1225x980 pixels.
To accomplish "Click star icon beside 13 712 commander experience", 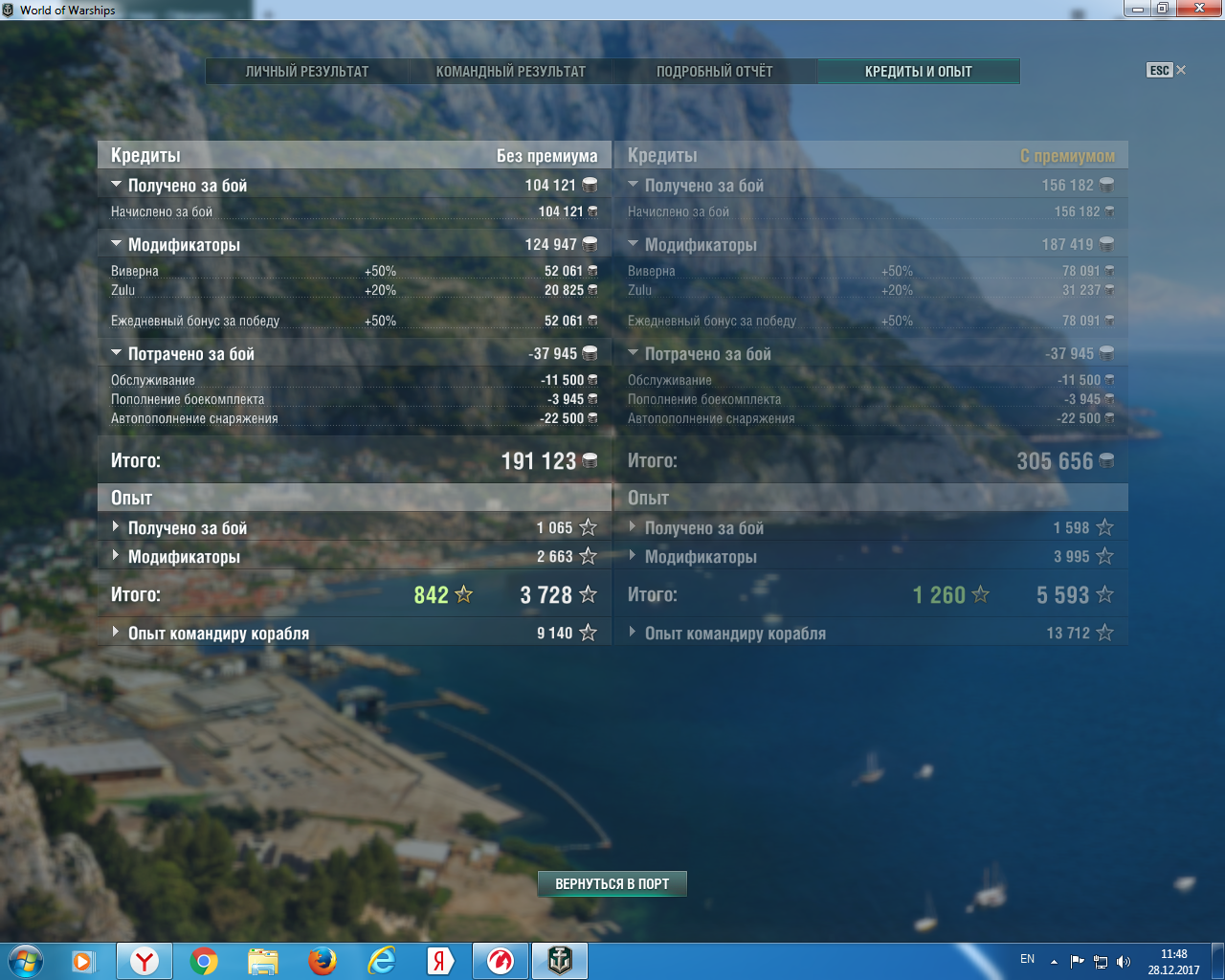I will coord(1105,633).
